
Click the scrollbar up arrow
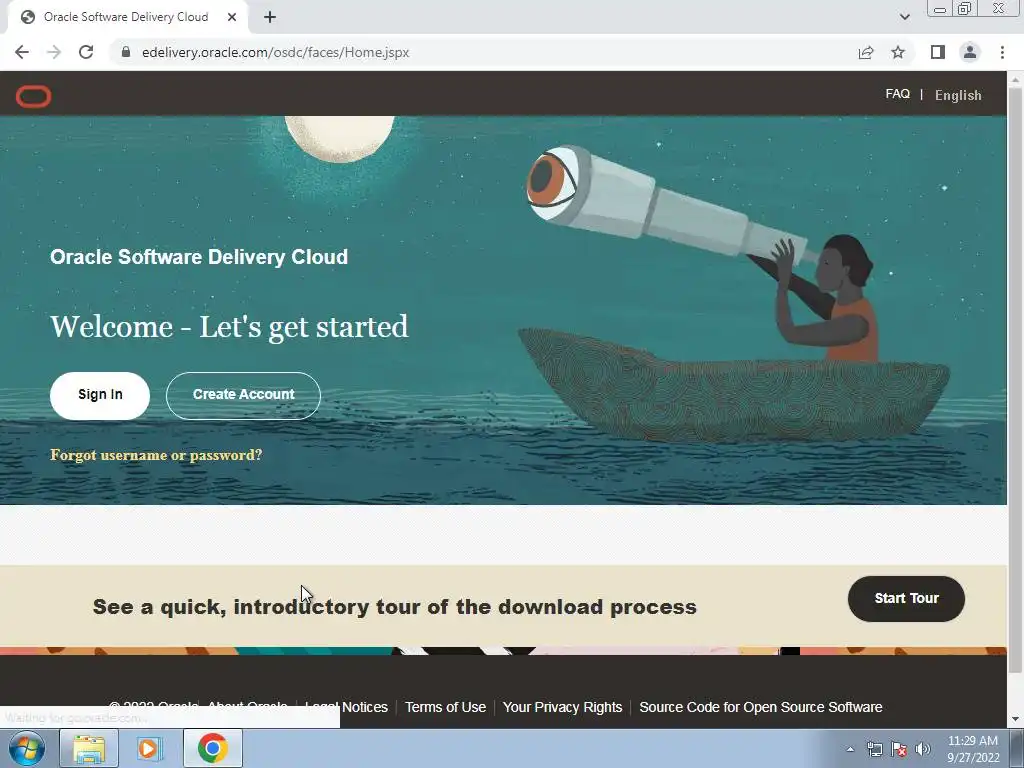pos(1016,79)
